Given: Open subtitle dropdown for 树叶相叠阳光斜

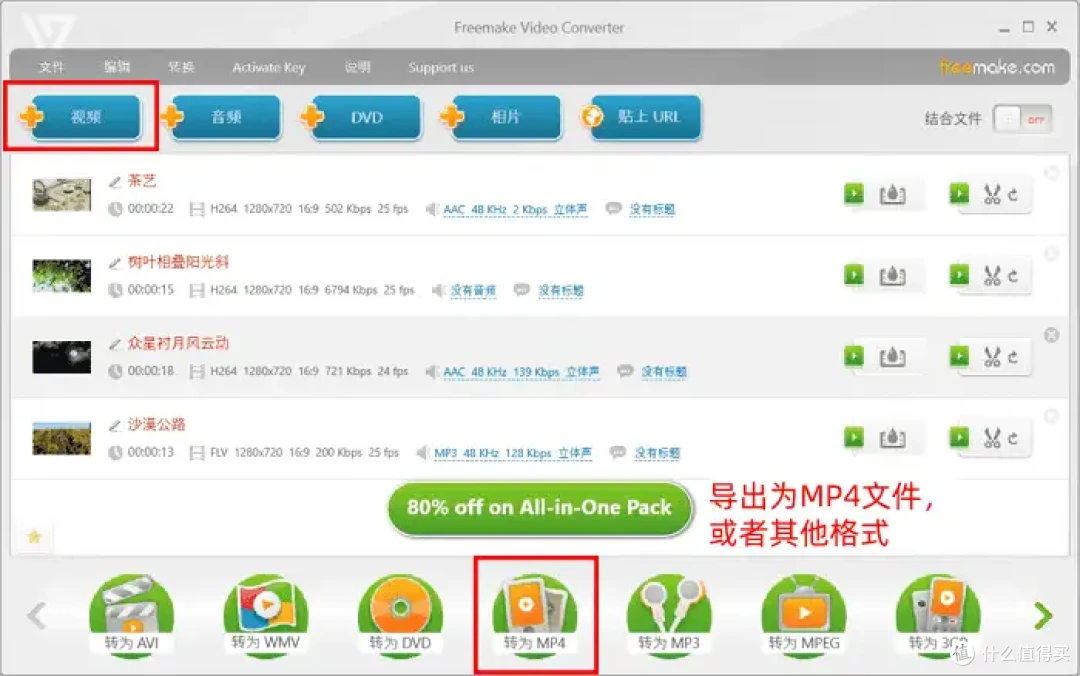Looking at the screenshot, I should (560, 291).
